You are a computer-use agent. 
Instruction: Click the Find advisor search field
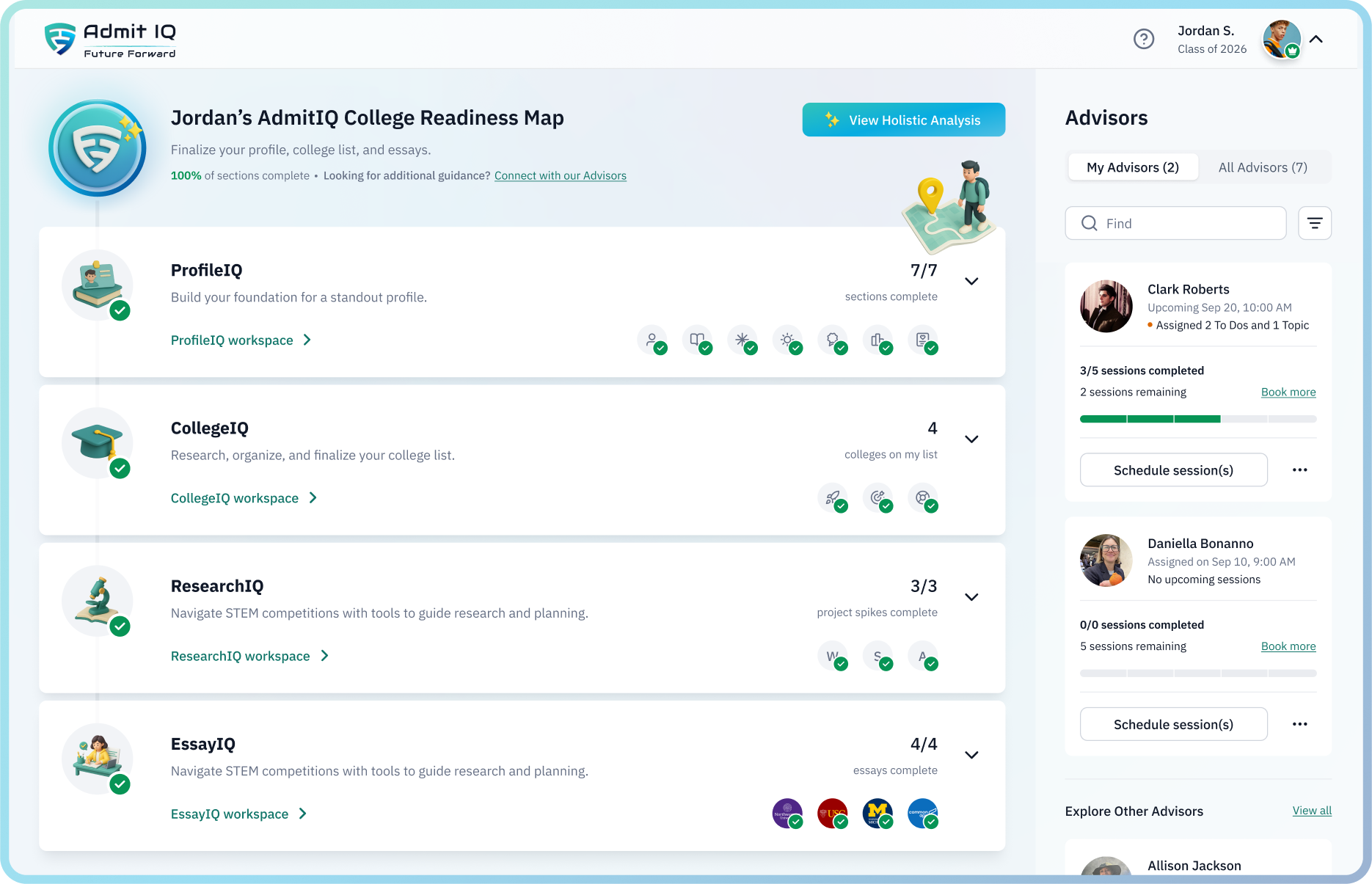(x=1175, y=223)
